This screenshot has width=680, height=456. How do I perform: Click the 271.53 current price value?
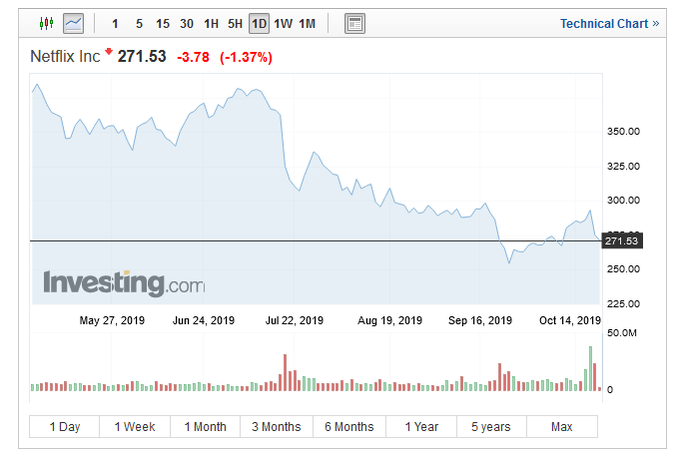[142, 56]
